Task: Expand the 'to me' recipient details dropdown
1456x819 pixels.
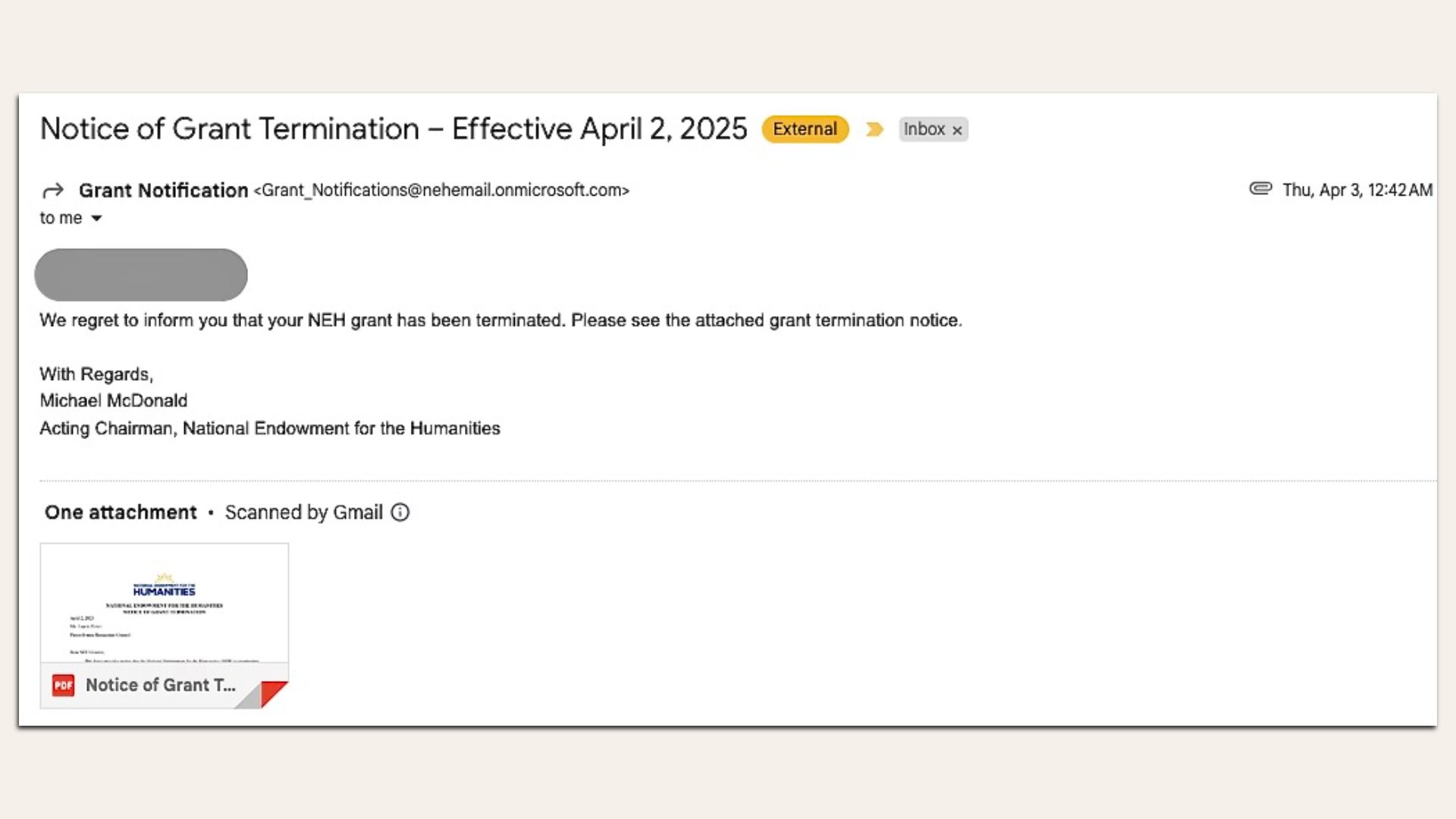Action: tap(97, 218)
